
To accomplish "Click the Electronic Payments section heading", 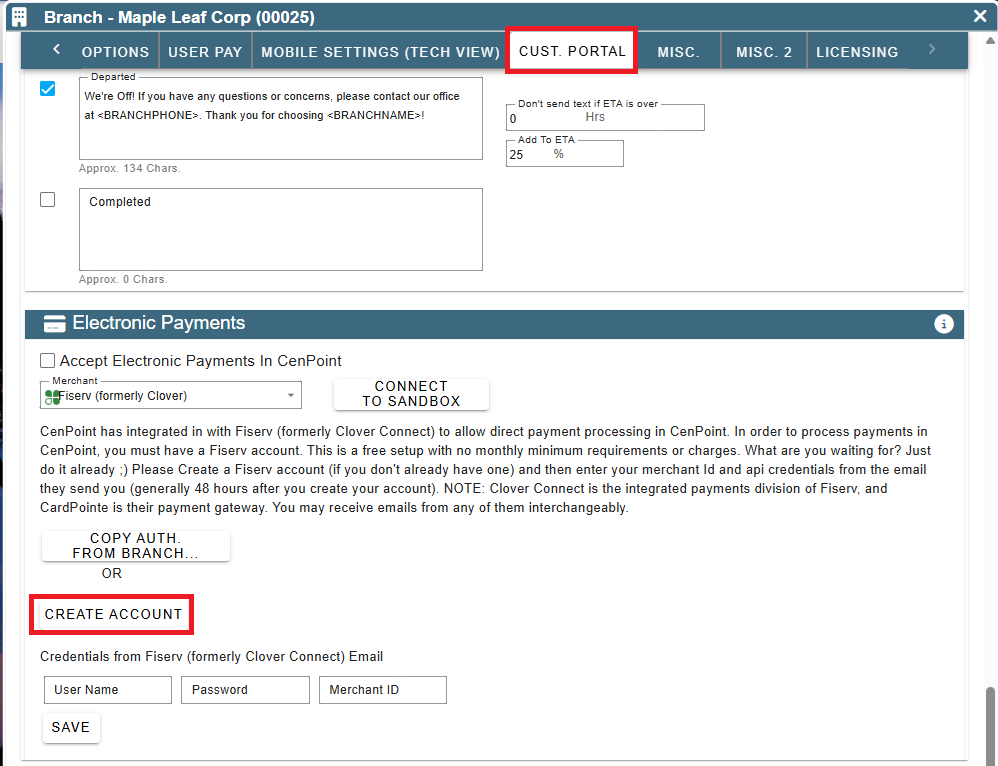I will click(158, 323).
